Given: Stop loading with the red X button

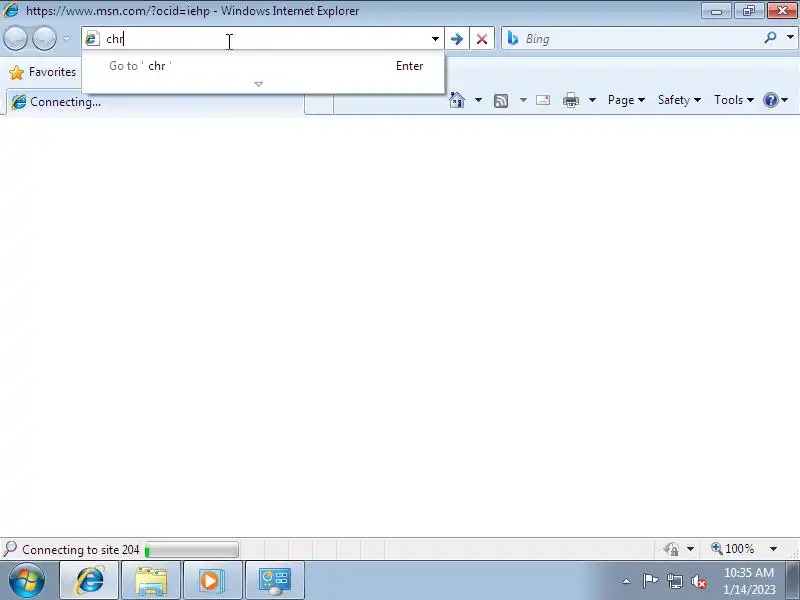Looking at the screenshot, I should point(482,39).
